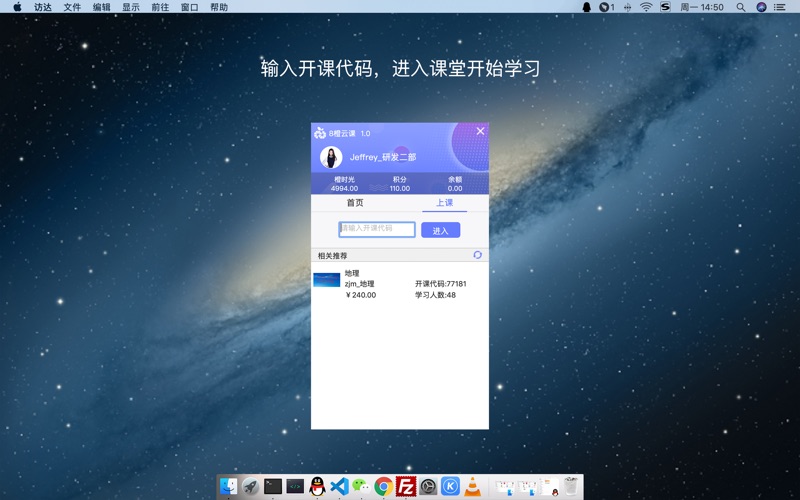This screenshot has height=500, width=800.
Task: Open the code editor icon in Dock
Action: 295,486
